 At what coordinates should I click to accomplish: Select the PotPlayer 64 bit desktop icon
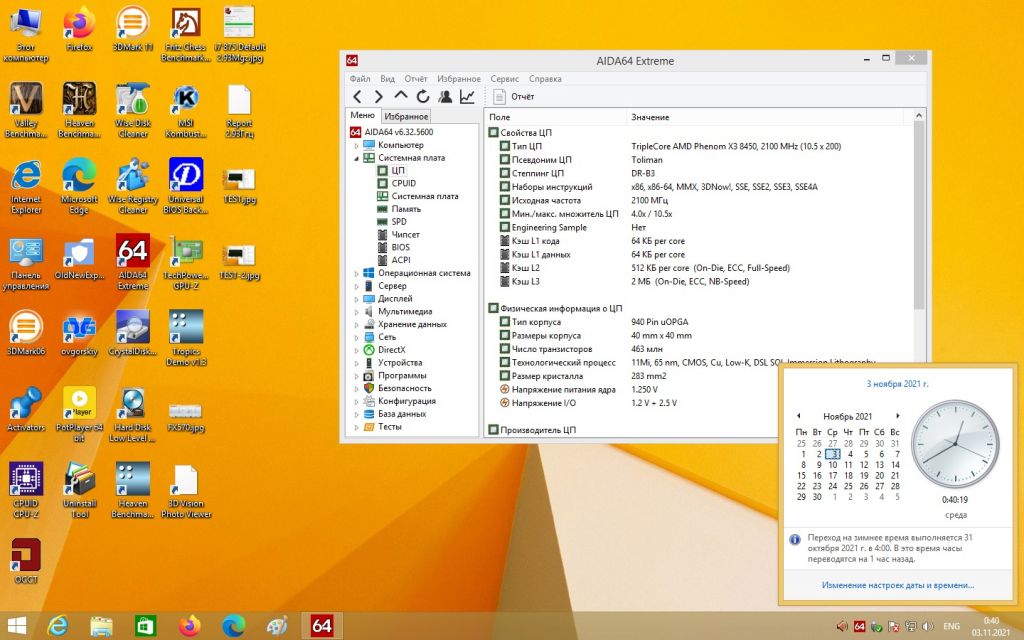tap(79, 414)
